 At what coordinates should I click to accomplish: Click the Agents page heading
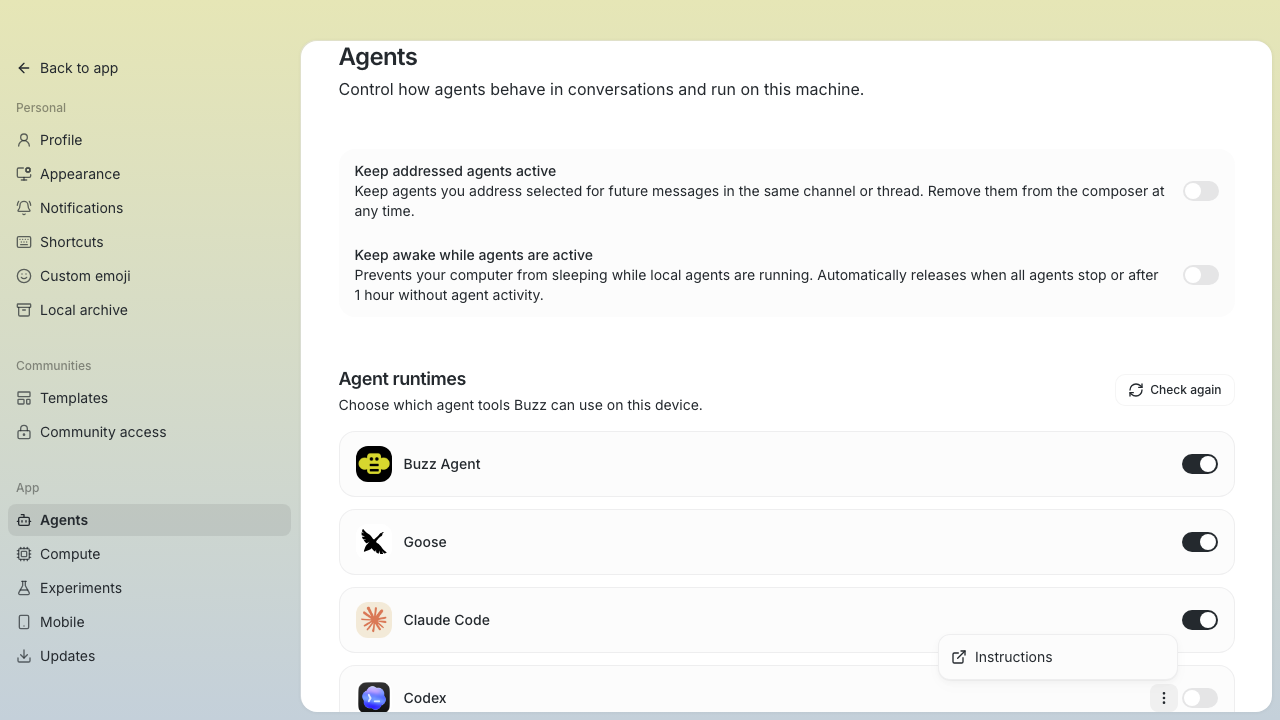coord(378,57)
